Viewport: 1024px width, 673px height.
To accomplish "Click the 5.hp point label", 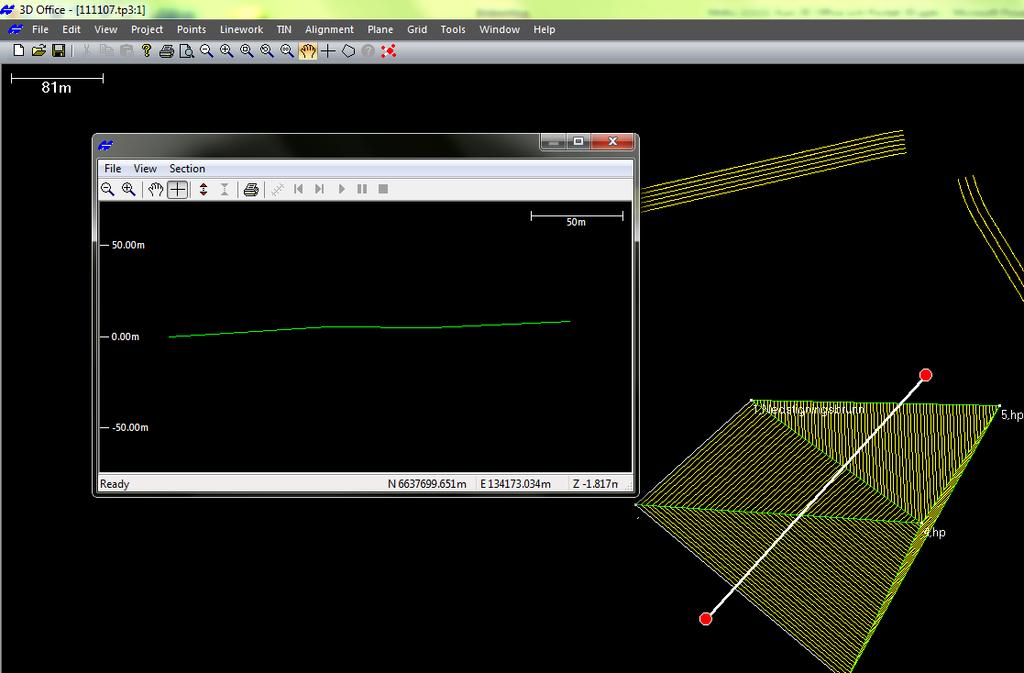I will (1012, 415).
